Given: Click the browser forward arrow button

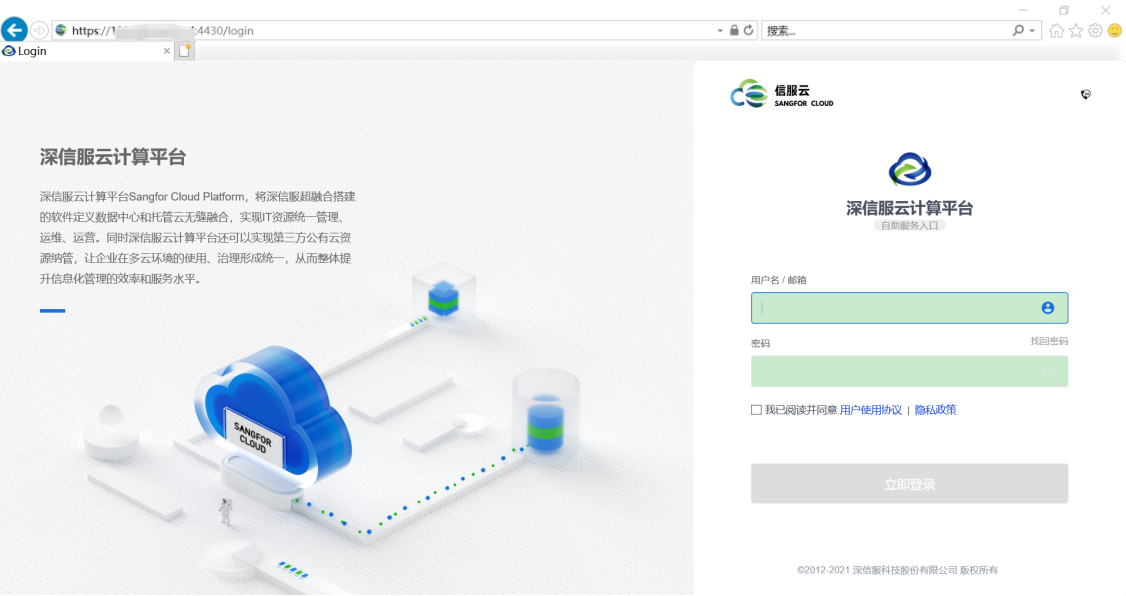Looking at the screenshot, I should point(39,30).
